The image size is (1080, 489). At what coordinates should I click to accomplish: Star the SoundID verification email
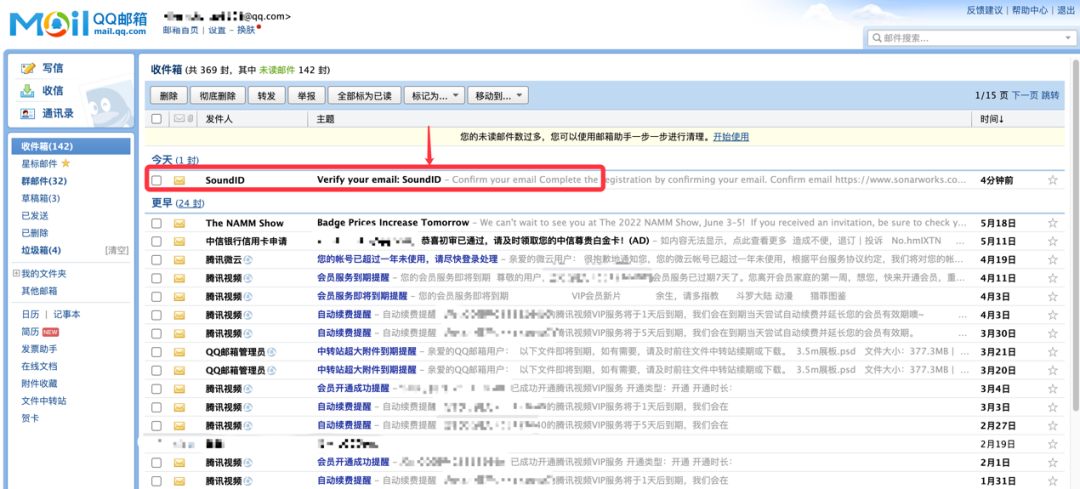coord(1052,181)
